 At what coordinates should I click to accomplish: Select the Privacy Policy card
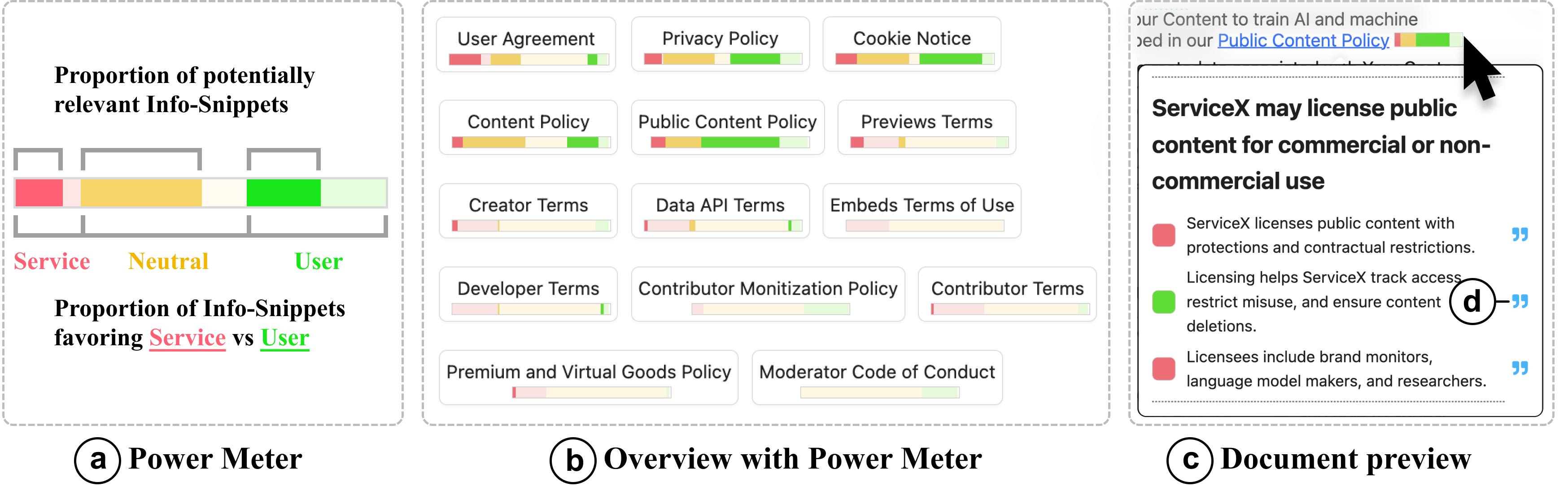[720, 44]
